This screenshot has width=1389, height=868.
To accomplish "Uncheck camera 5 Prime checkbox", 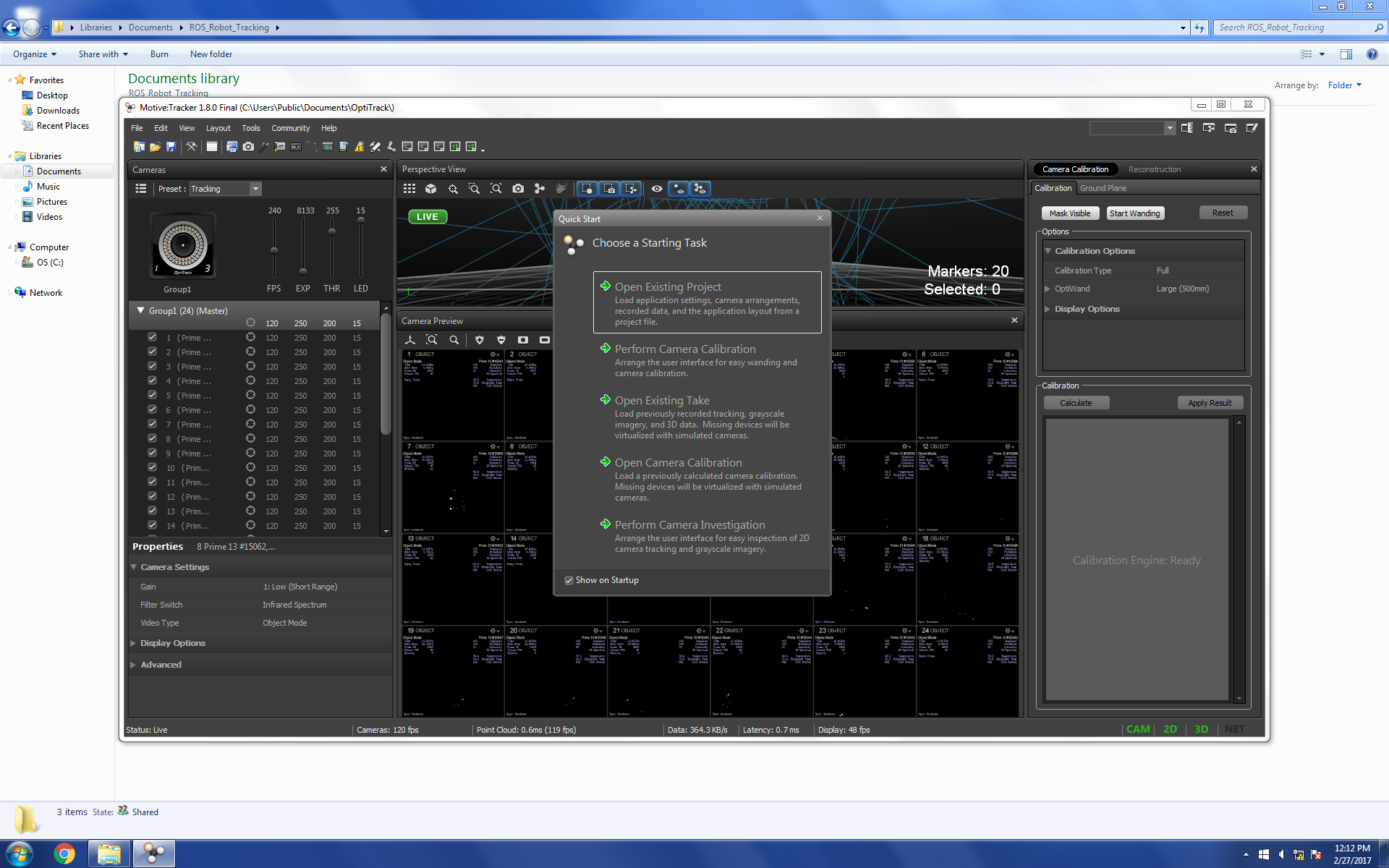I will (152, 395).
